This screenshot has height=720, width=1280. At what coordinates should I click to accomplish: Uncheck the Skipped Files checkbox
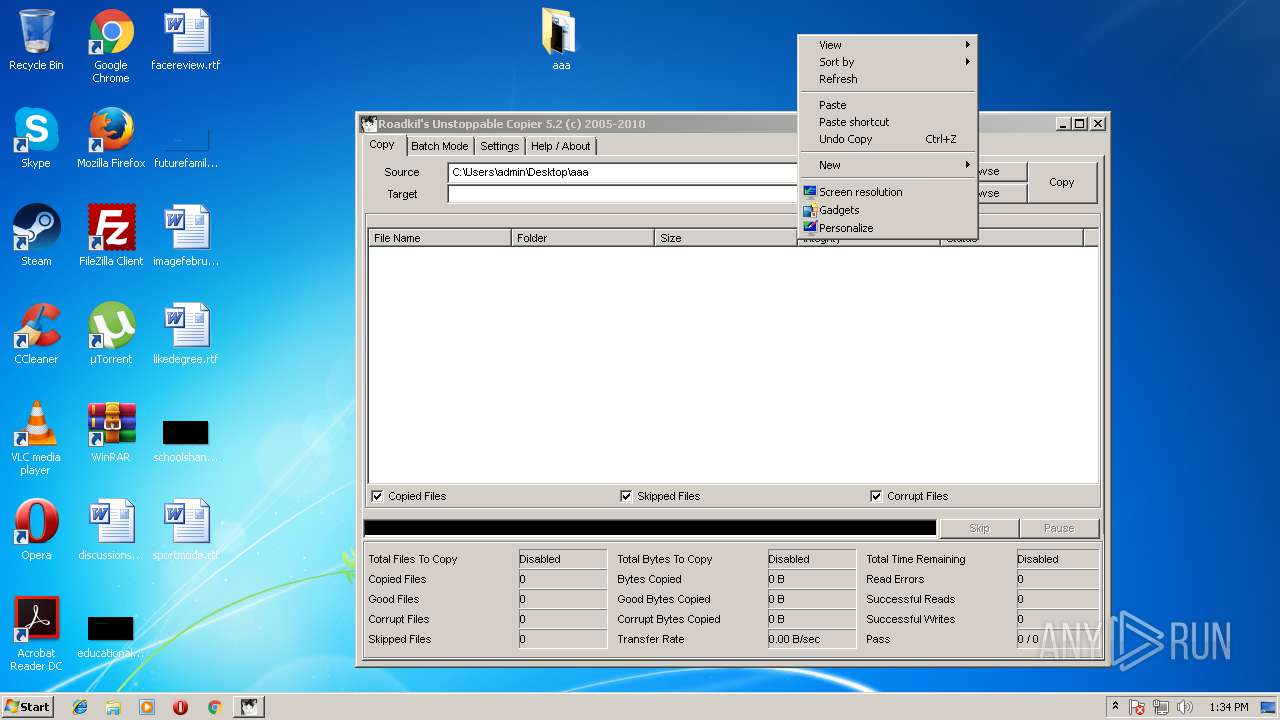click(x=626, y=496)
